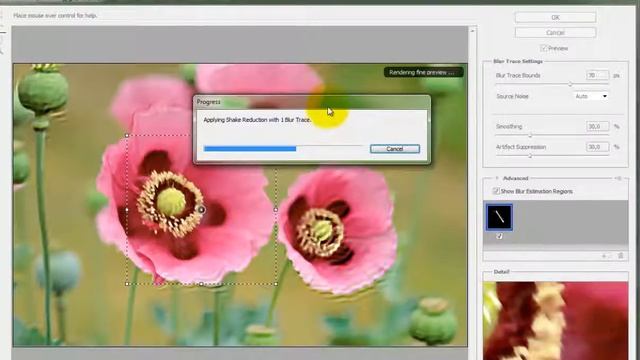The height and width of the screenshot is (360, 640).
Task: Click the Progress dialog title bar
Action: click(312, 102)
